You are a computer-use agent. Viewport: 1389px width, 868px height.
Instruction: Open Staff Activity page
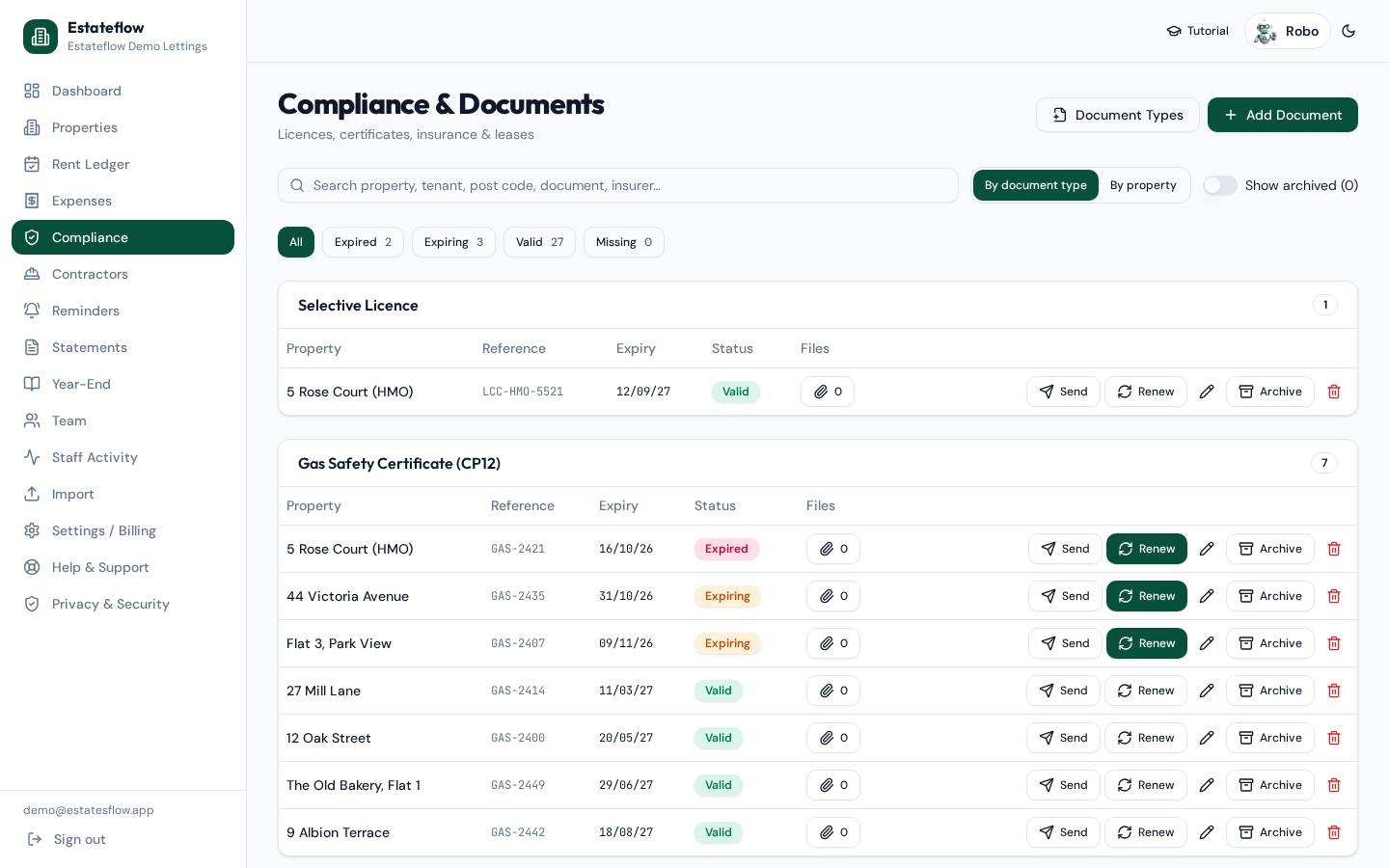pyautogui.click(x=123, y=457)
